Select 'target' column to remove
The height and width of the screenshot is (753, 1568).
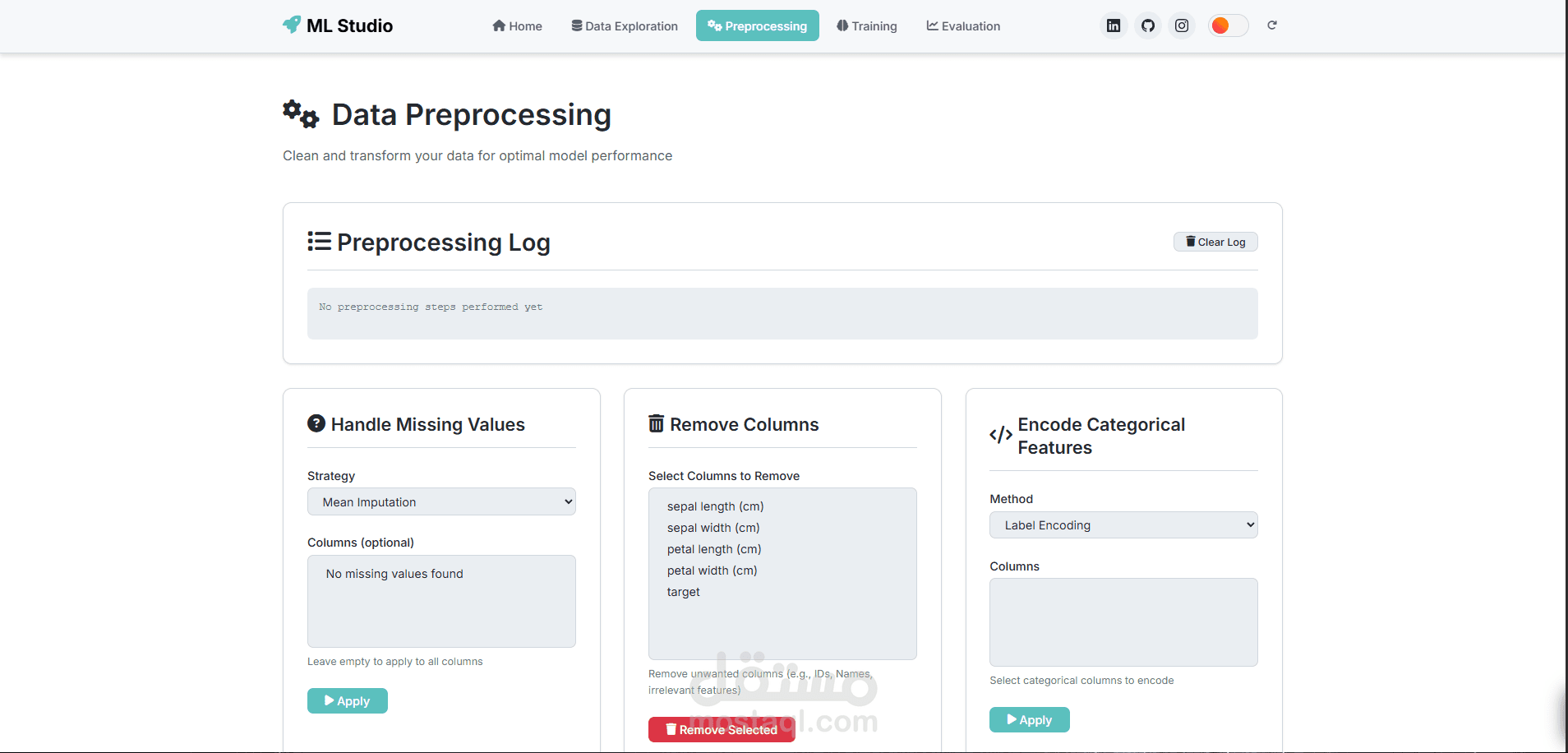(684, 592)
